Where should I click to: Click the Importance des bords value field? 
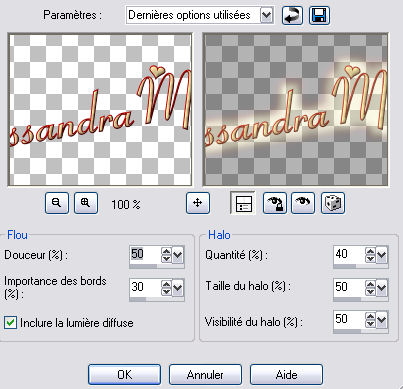point(145,287)
